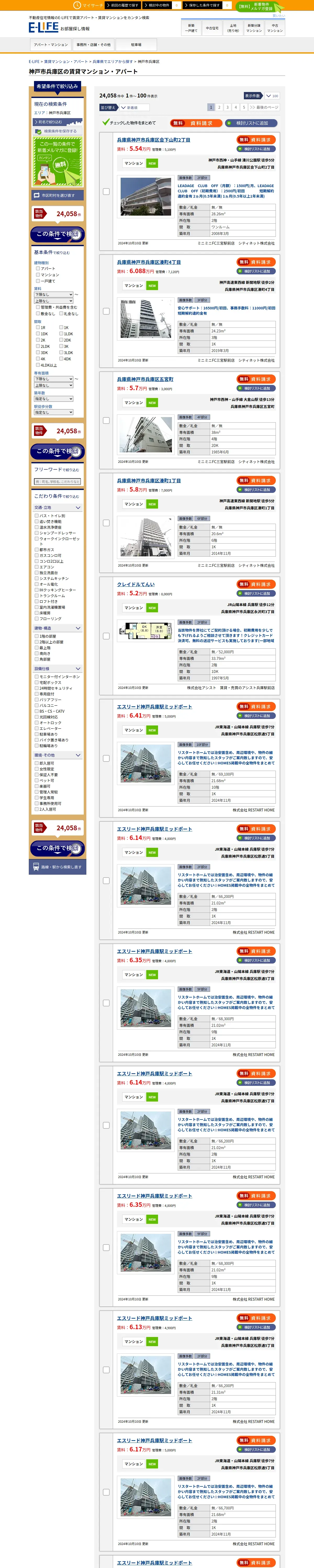314x1568 pixels.
Task: Open the 事務所・店舗・その他 tab
Action: [x=93, y=44]
